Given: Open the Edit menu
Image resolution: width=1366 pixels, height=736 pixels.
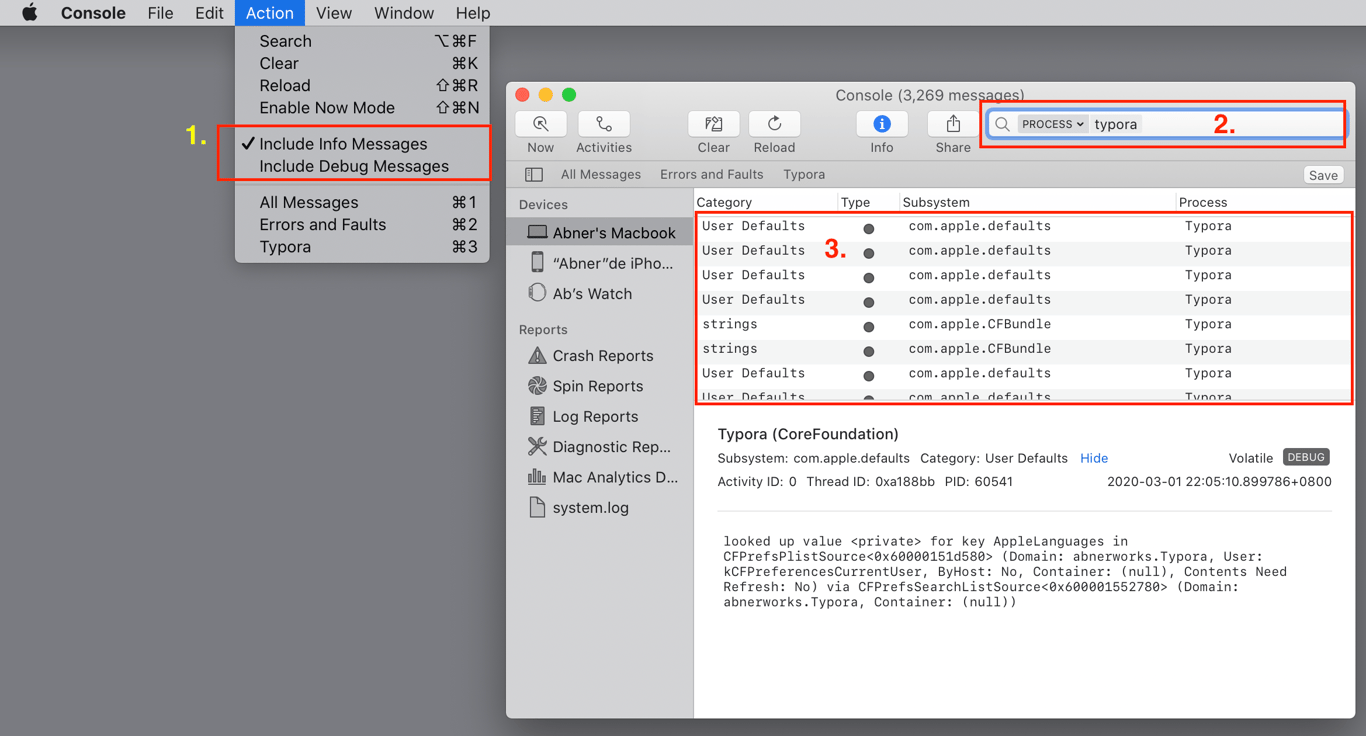Looking at the screenshot, I should coord(209,13).
